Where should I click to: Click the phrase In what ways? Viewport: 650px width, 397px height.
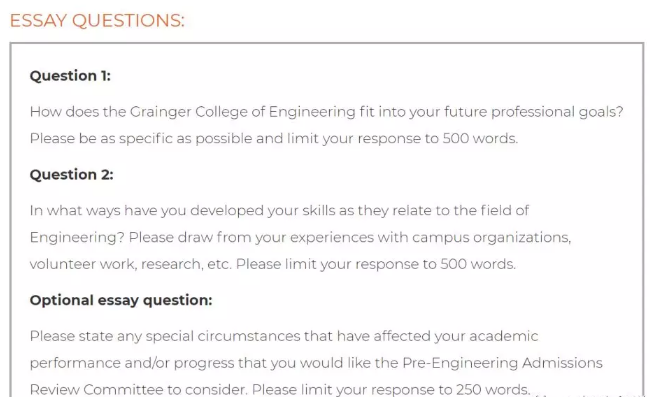coord(75,211)
